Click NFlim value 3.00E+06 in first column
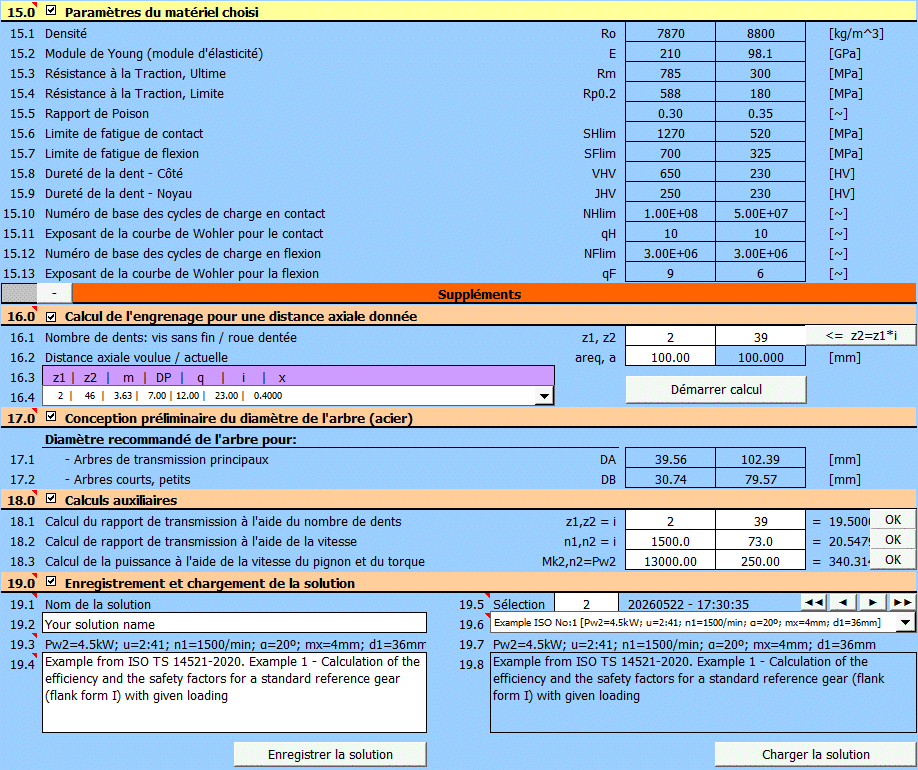 tap(670, 254)
